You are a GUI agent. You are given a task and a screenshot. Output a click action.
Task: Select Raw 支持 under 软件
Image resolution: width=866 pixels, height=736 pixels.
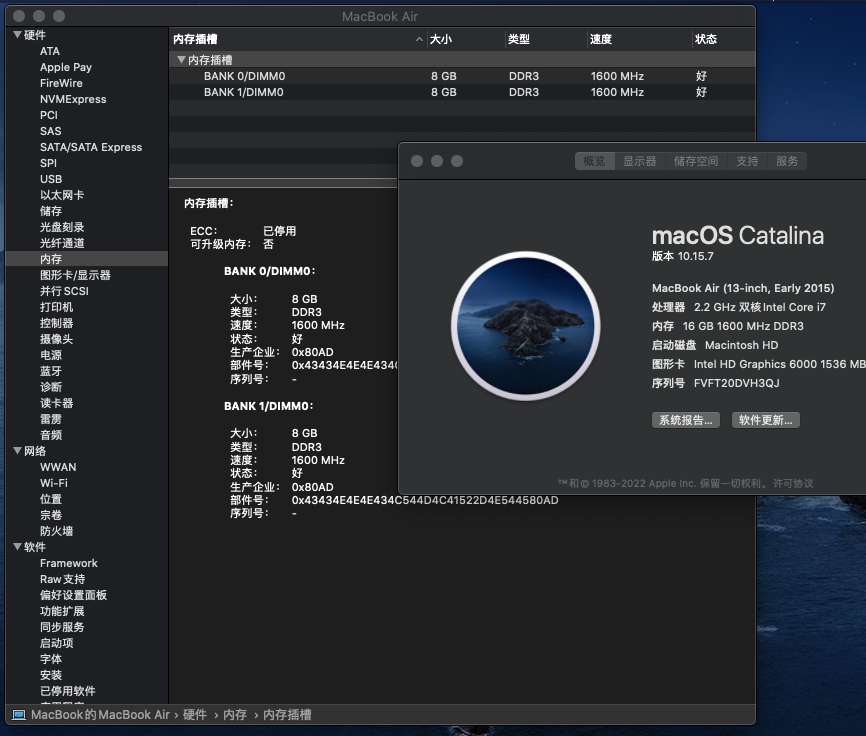pos(62,579)
